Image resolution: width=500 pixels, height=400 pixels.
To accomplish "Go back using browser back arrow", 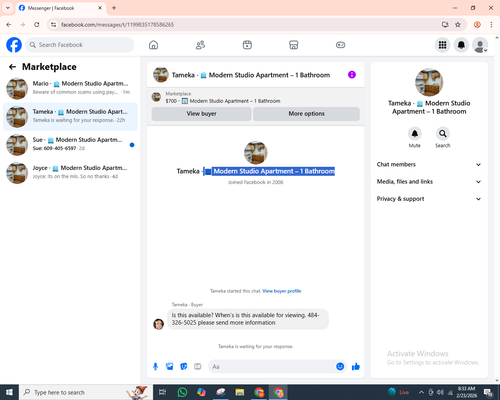I will 9,25.
